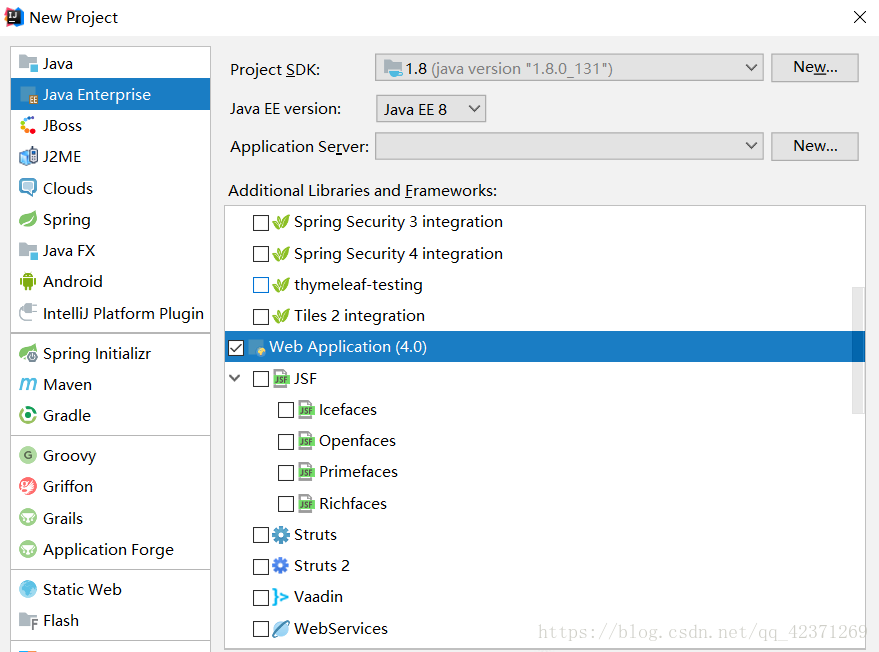Click the thymeleaf-testing leaf icon
879x652 pixels.
tap(281, 285)
